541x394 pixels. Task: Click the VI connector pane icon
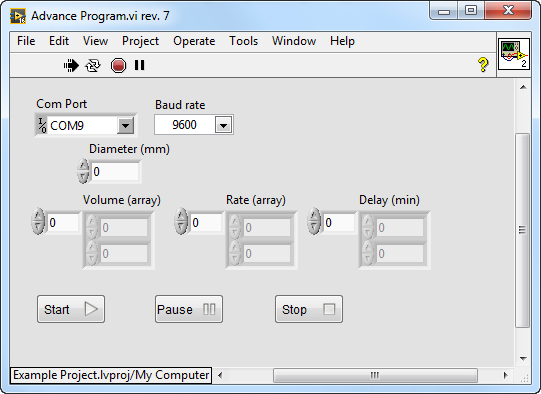tap(514, 54)
